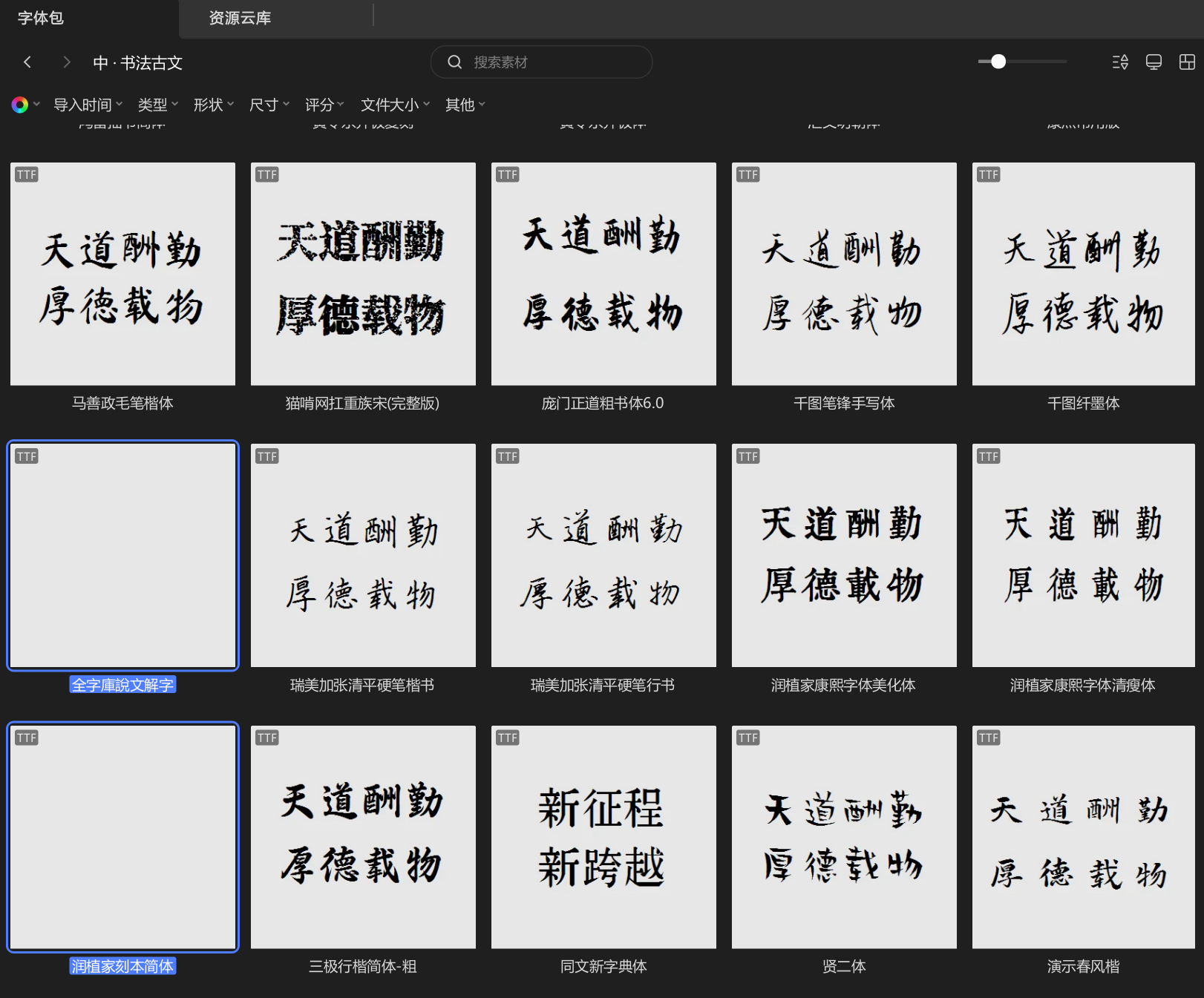Switch the grid layout view icon

point(1187,62)
